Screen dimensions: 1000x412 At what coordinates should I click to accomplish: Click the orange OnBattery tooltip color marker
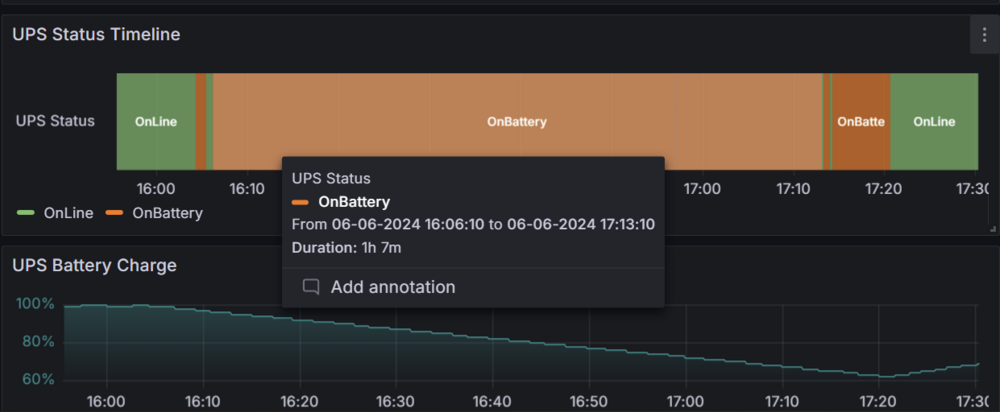pyautogui.click(x=300, y=203)
